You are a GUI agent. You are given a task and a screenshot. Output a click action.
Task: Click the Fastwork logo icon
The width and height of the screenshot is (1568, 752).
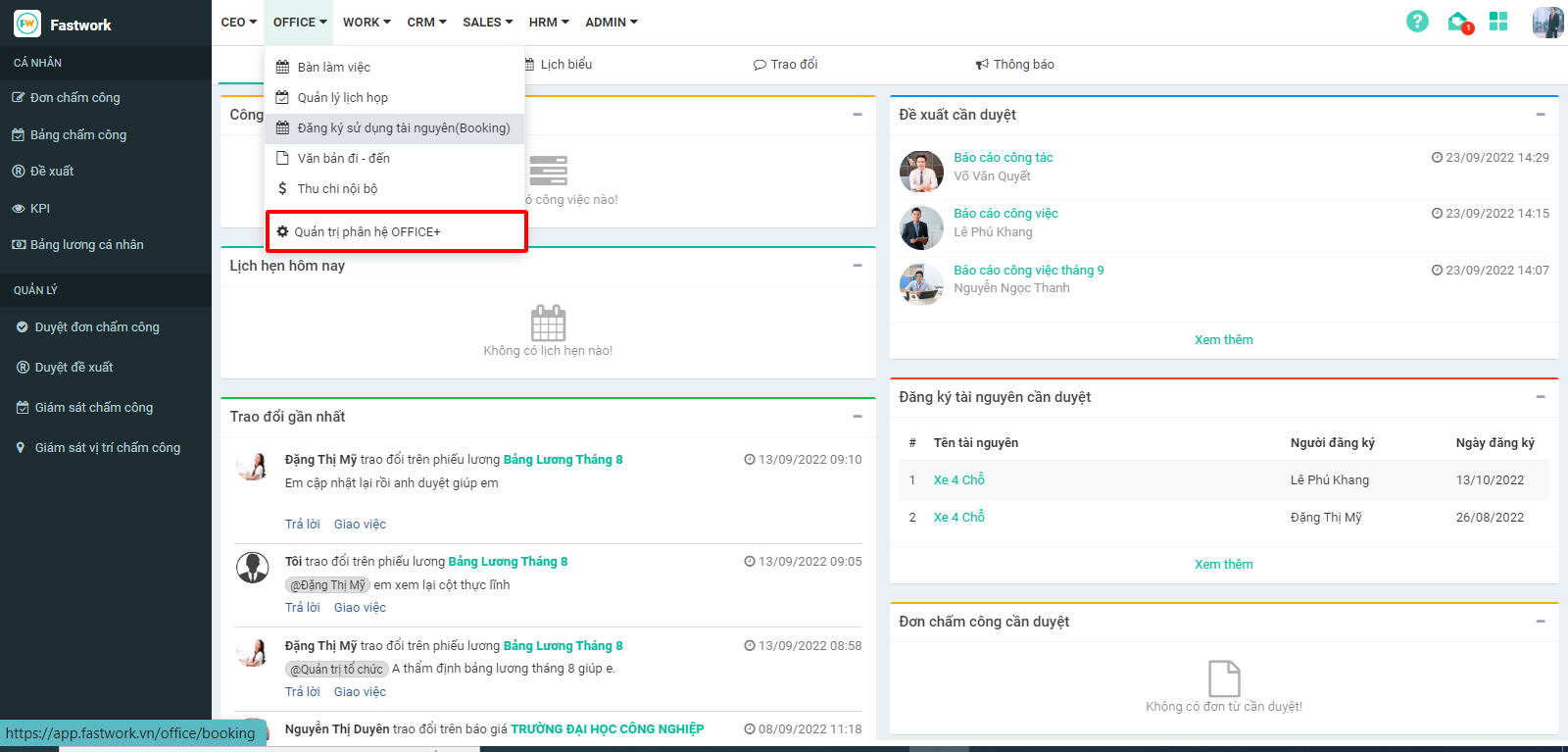(x=27, y=25)
